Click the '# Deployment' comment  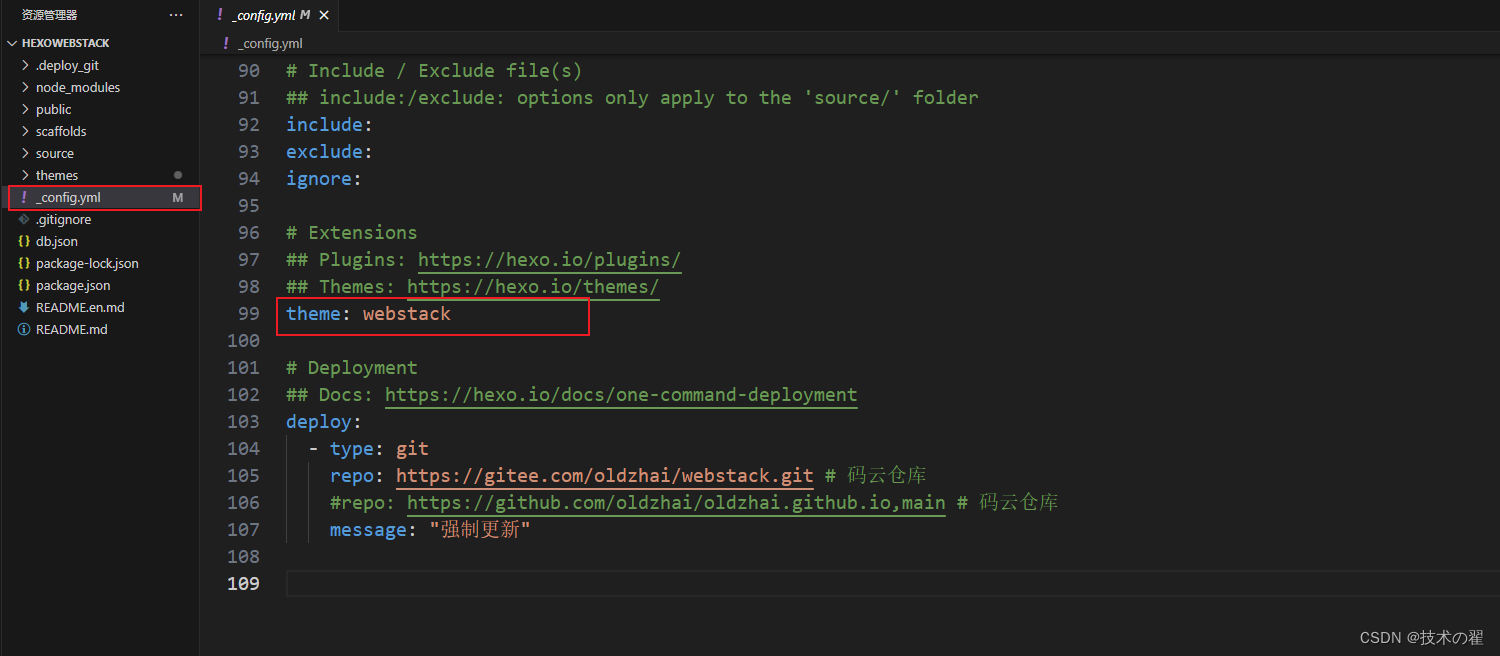pos(352,367)
